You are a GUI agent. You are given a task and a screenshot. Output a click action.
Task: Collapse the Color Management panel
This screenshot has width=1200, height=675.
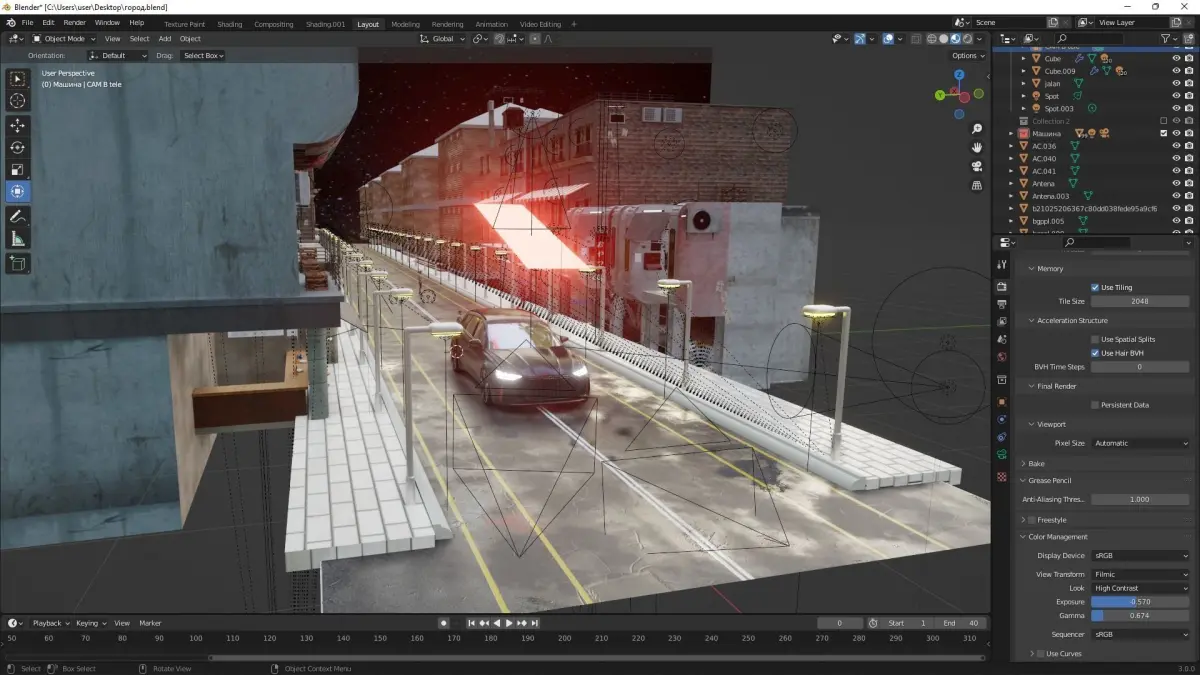point(1058,537)
